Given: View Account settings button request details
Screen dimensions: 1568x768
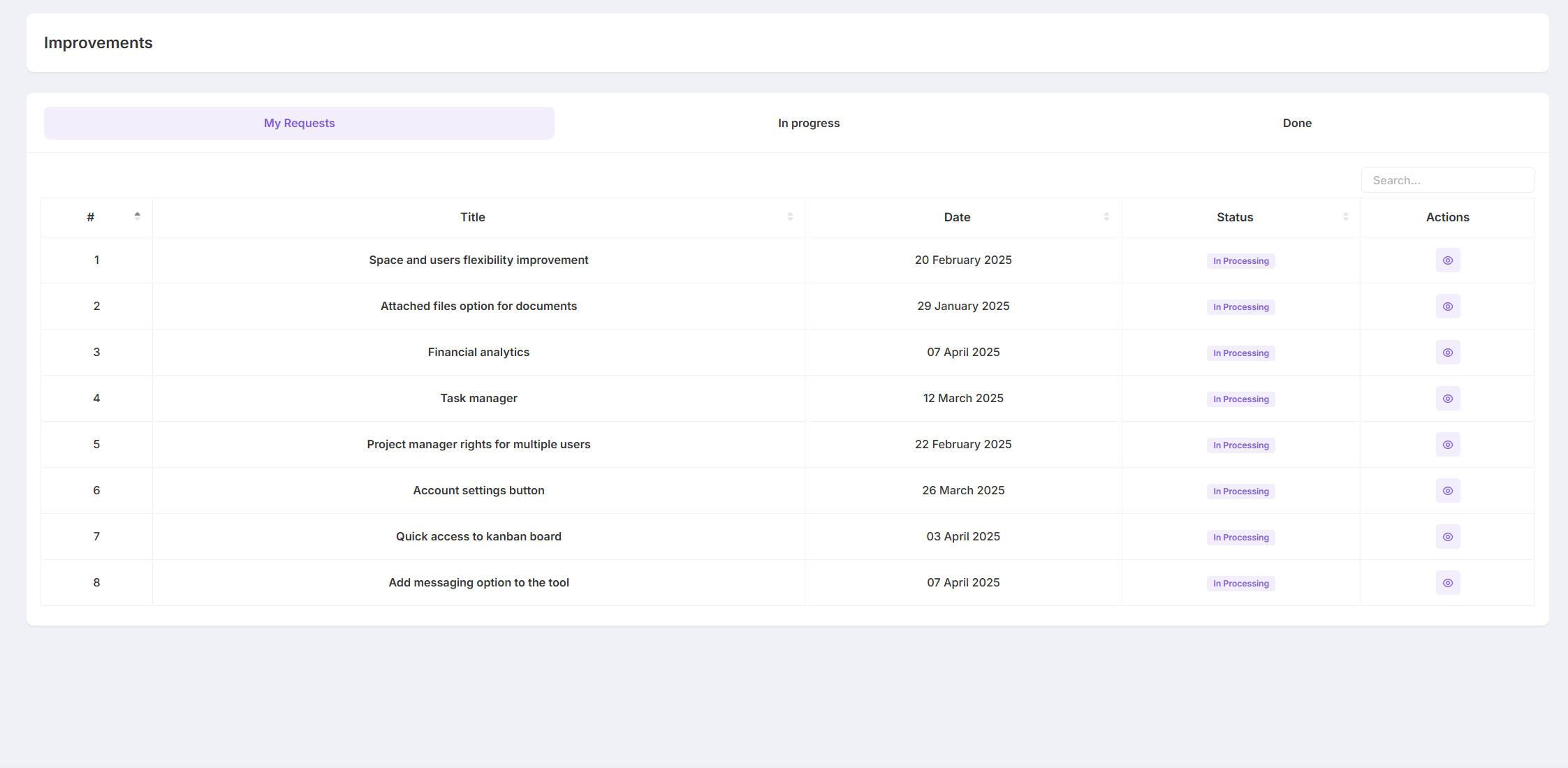Looking at the screenshot, I should tap(1447, 491).
